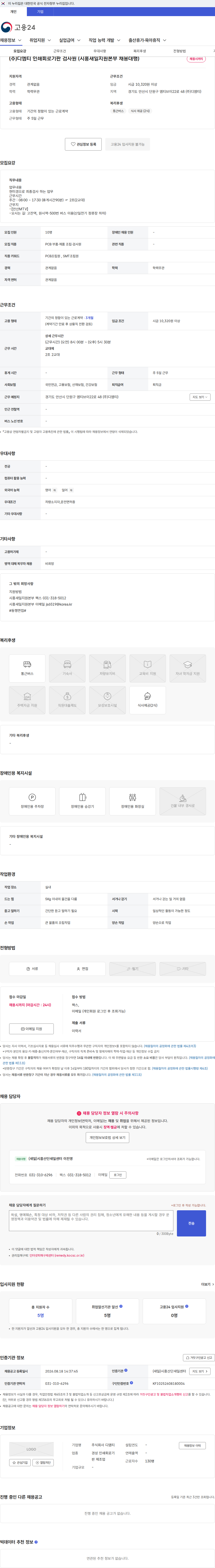Viewport: 215px width, 1568px height.
Task: Click the 빅데이터 추천 정보 info icon
Action: [x=36, y=1542]
